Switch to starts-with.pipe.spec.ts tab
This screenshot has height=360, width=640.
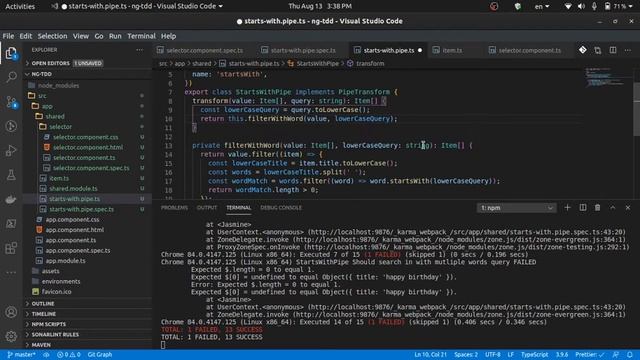coord(303,50)
